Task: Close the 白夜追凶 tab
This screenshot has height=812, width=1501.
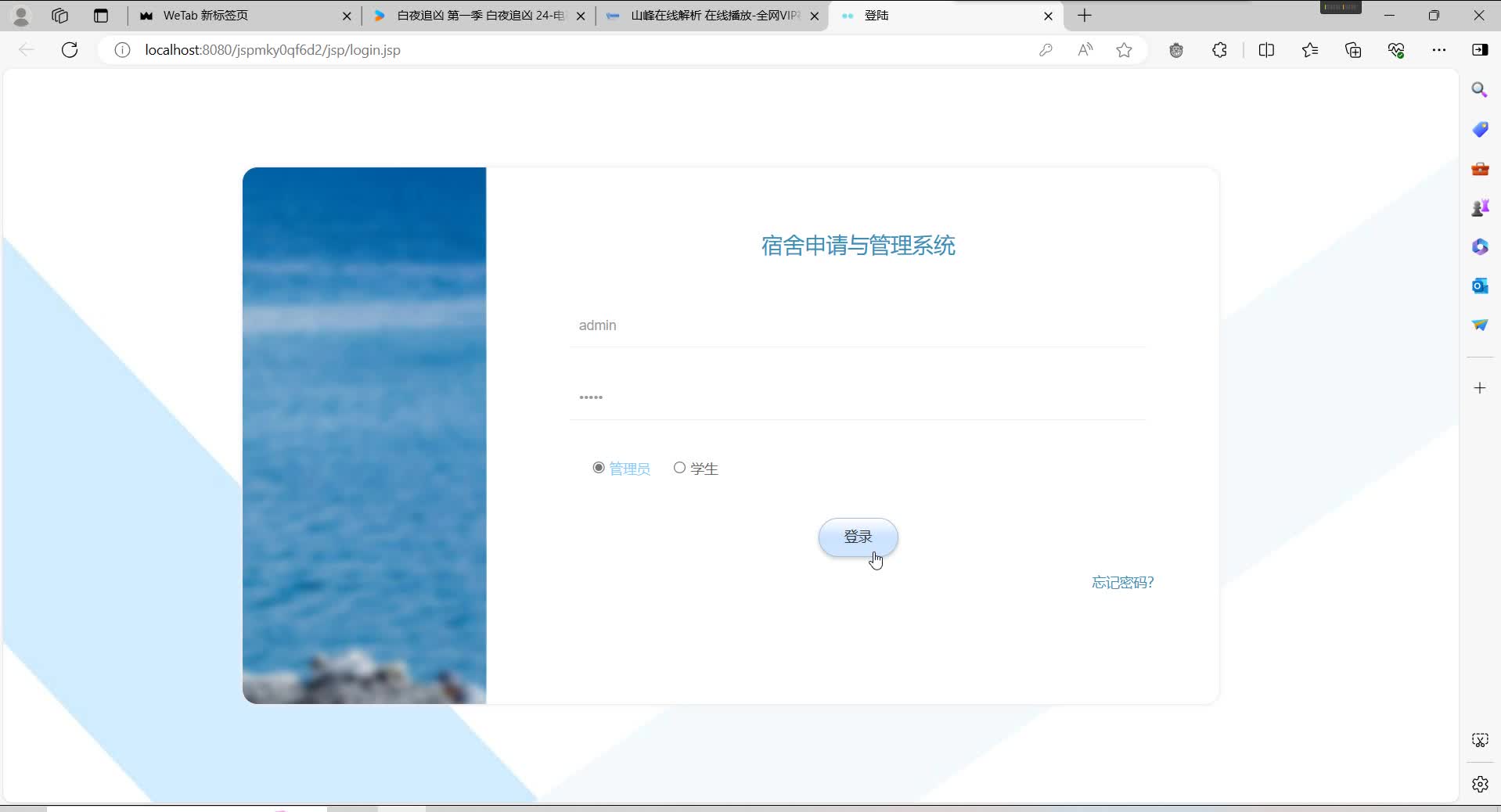Action: pyautogui.click(x=581, y=16)
